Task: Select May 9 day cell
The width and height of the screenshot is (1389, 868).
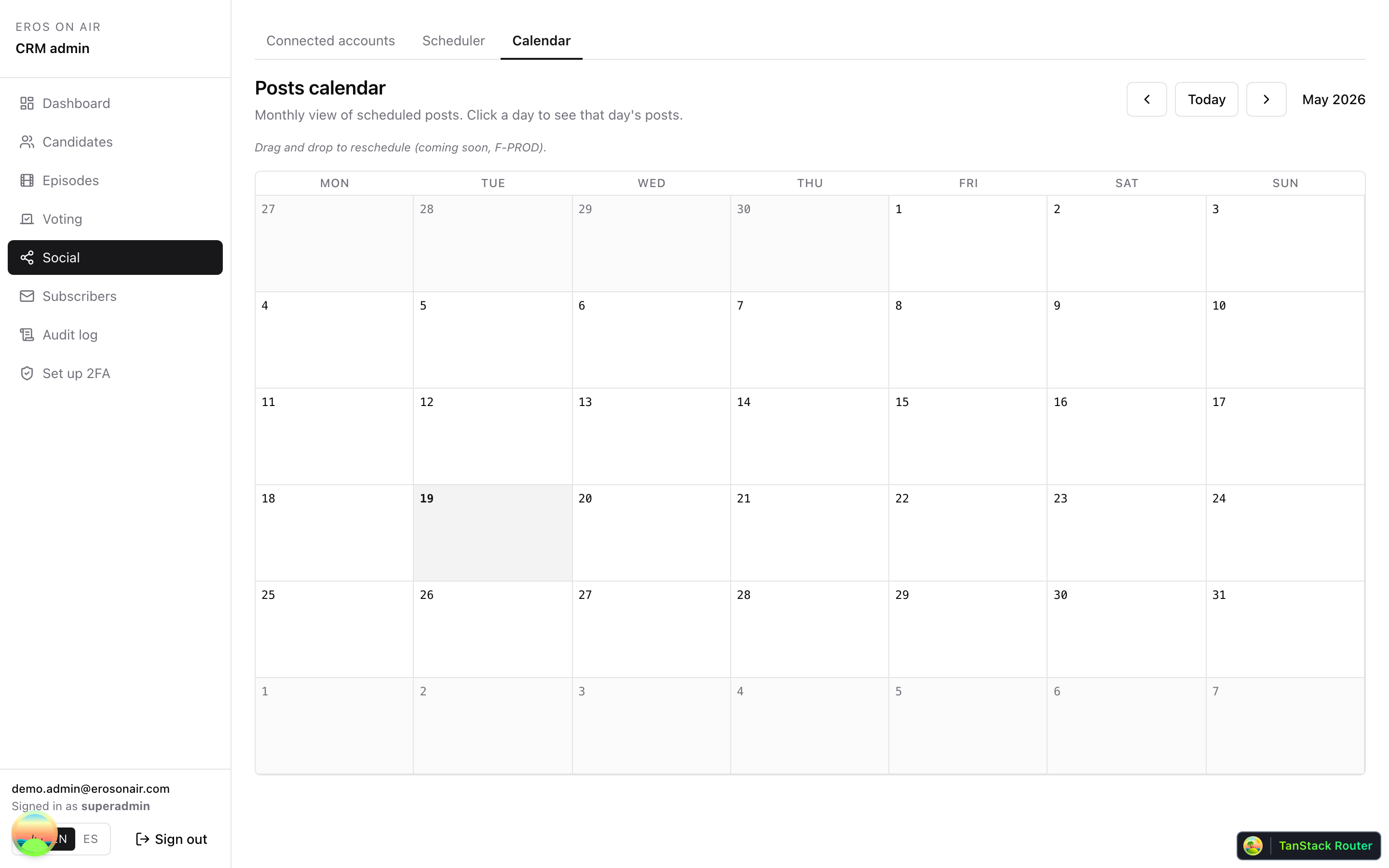Action: click(1126, 340)
